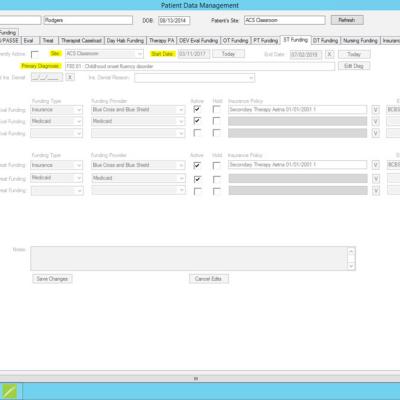Open Treat Funding Provider Blue Cross dropdown
The height and width of the screenshot is (400, 400).
point(138,165)
